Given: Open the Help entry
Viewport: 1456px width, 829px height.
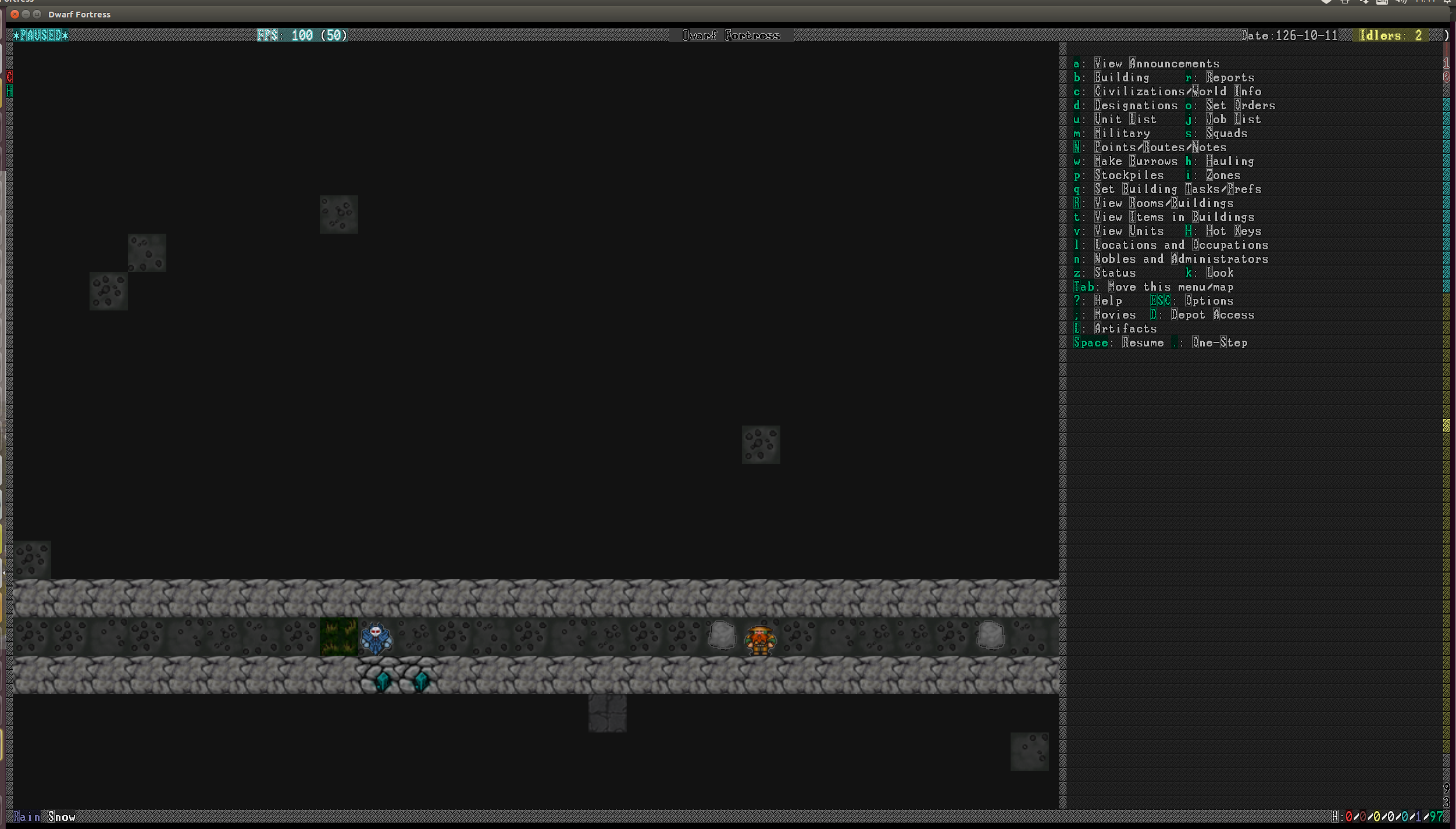Looking at the screenshot, I should click(1097, 301).
